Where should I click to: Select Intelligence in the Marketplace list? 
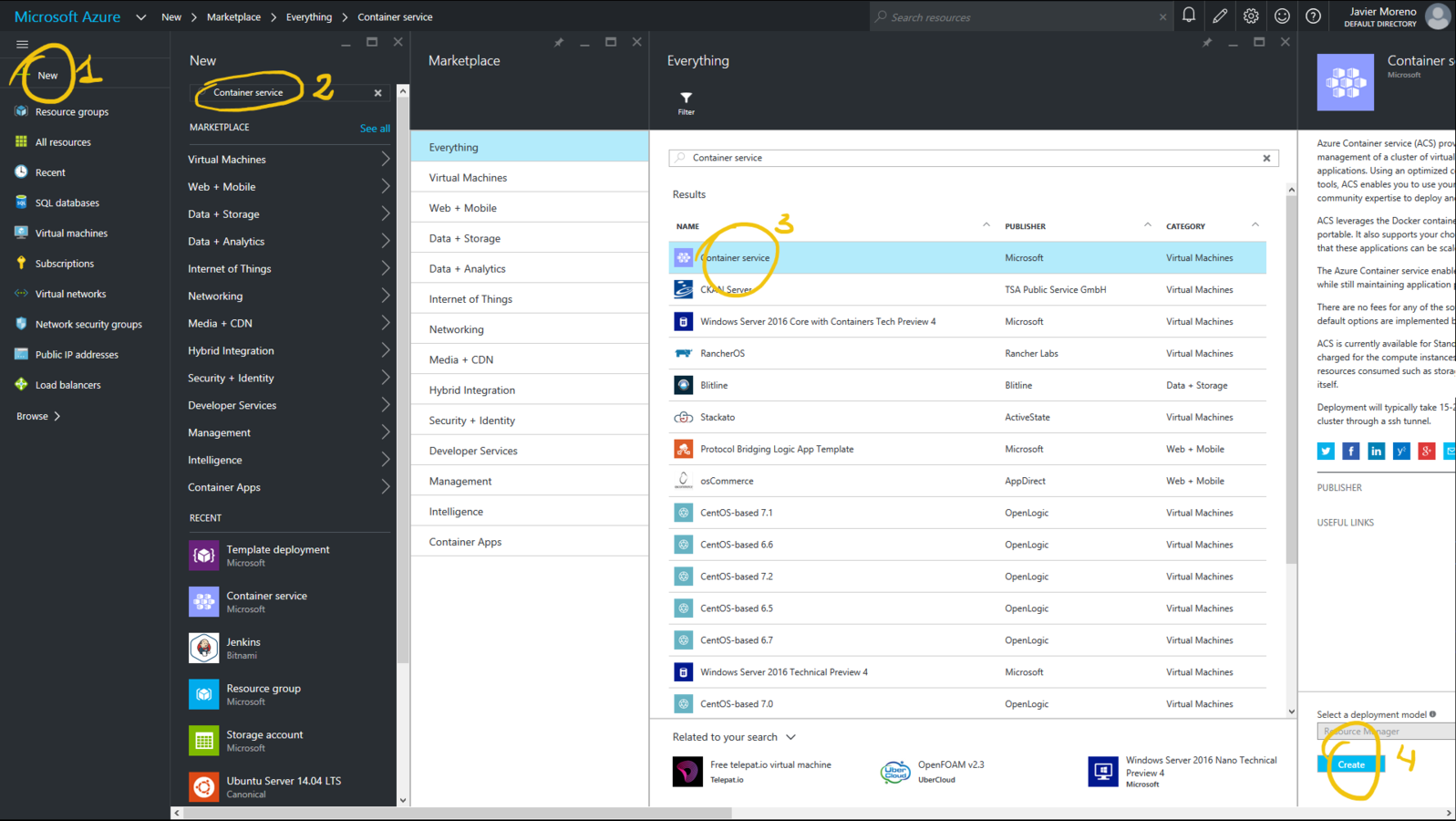tap(530, 512)
